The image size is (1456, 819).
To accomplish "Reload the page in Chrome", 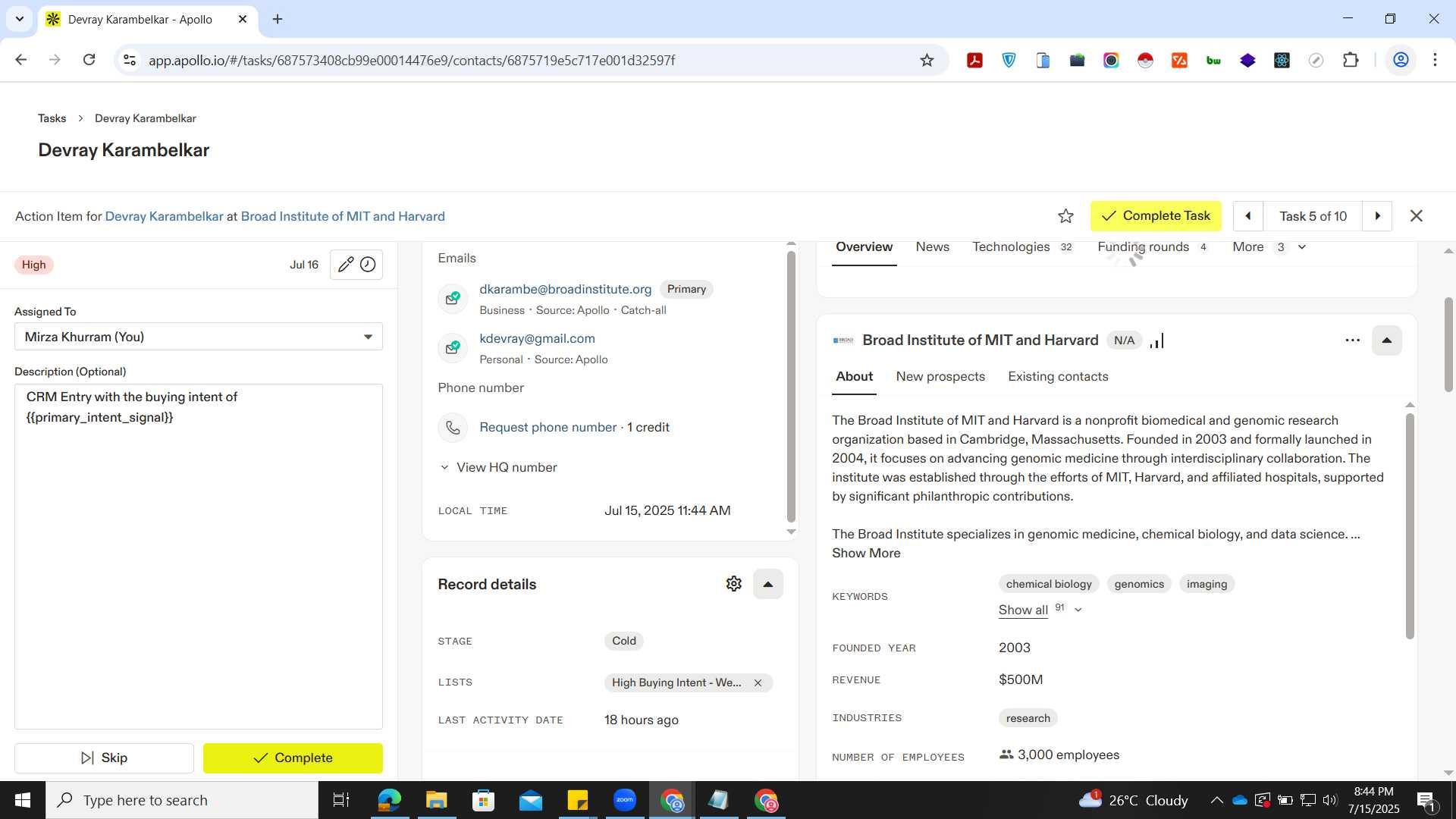I will (x=89, y=60).
